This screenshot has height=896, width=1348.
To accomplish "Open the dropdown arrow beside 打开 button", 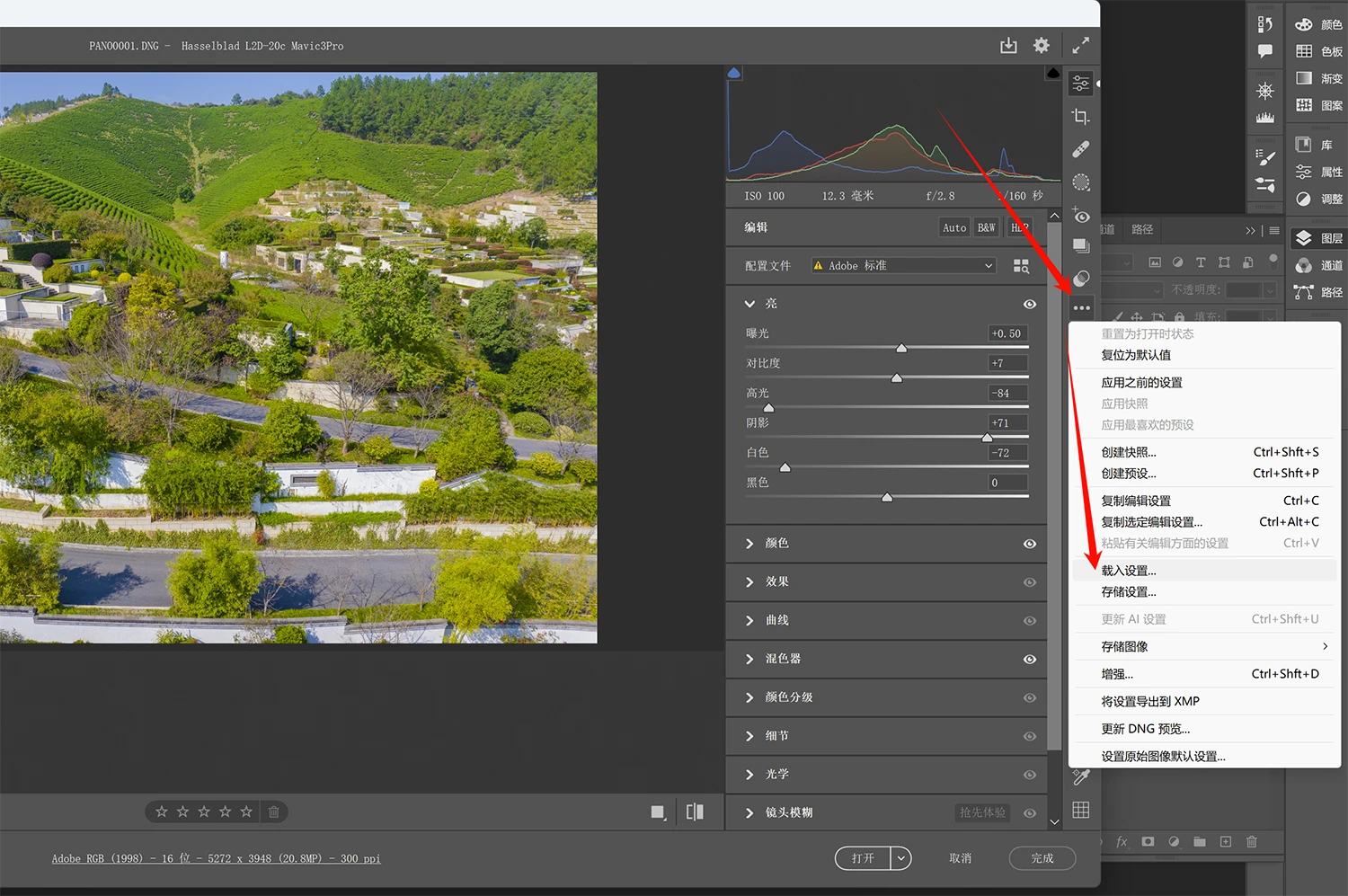I will [x=900, y=858].
